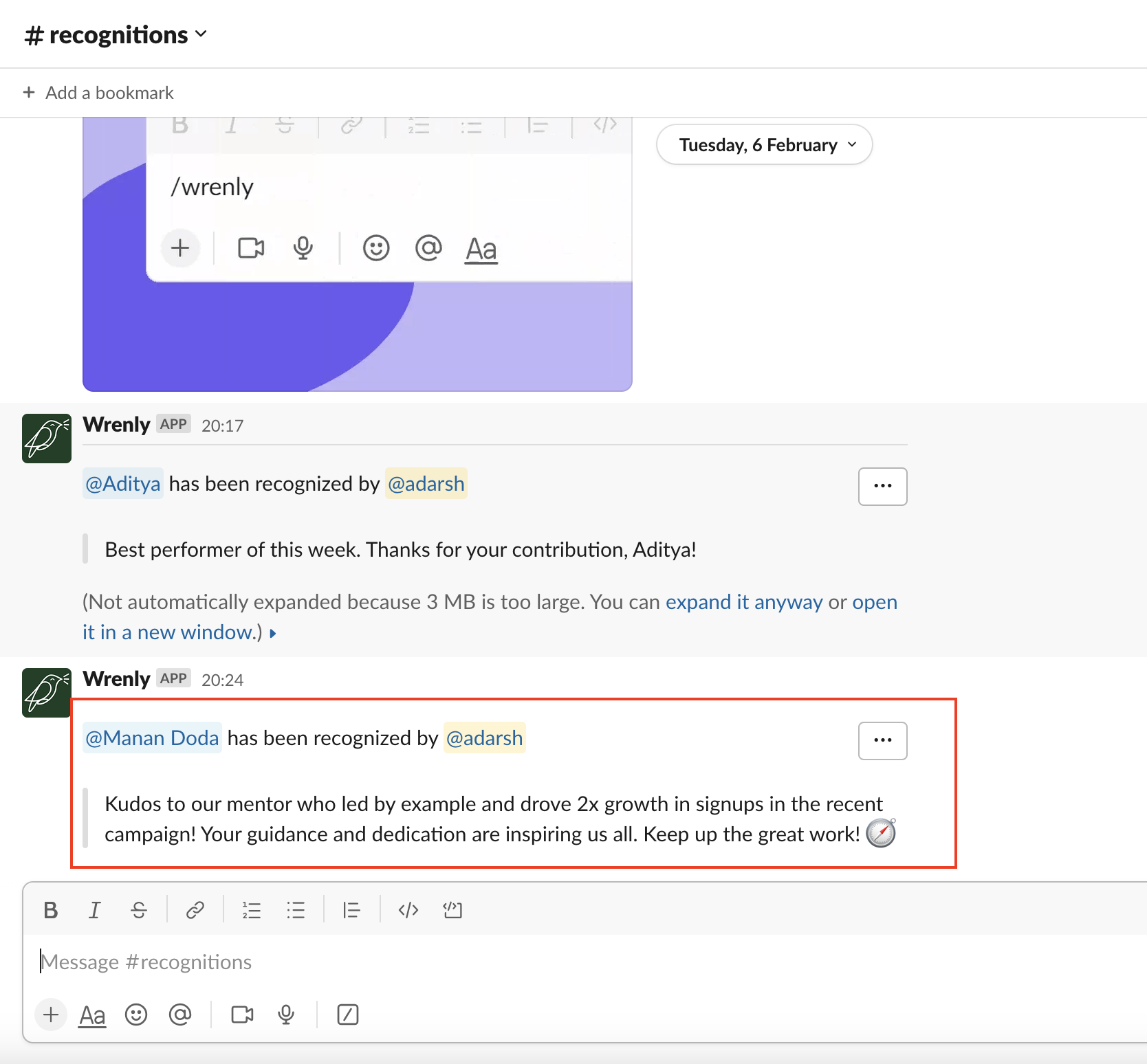The height and width of the screenshot is (1064, 1147).
Task: Open the emoji picker in composer
Action: 136,1015
